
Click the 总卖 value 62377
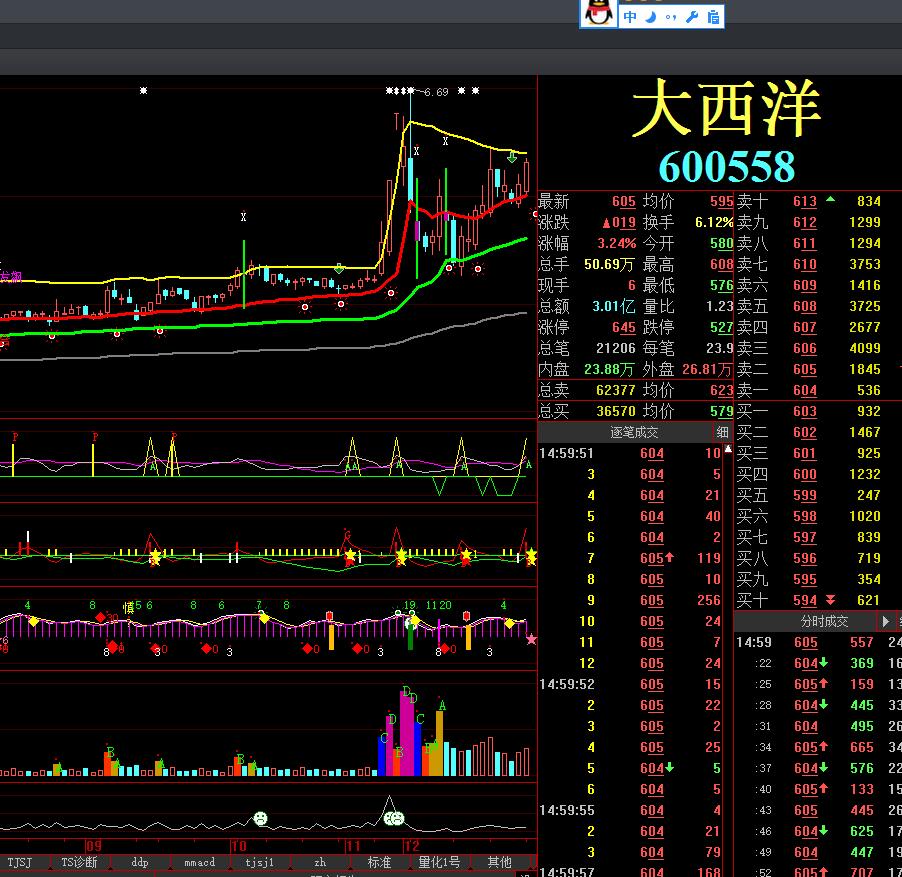[616, 390]
